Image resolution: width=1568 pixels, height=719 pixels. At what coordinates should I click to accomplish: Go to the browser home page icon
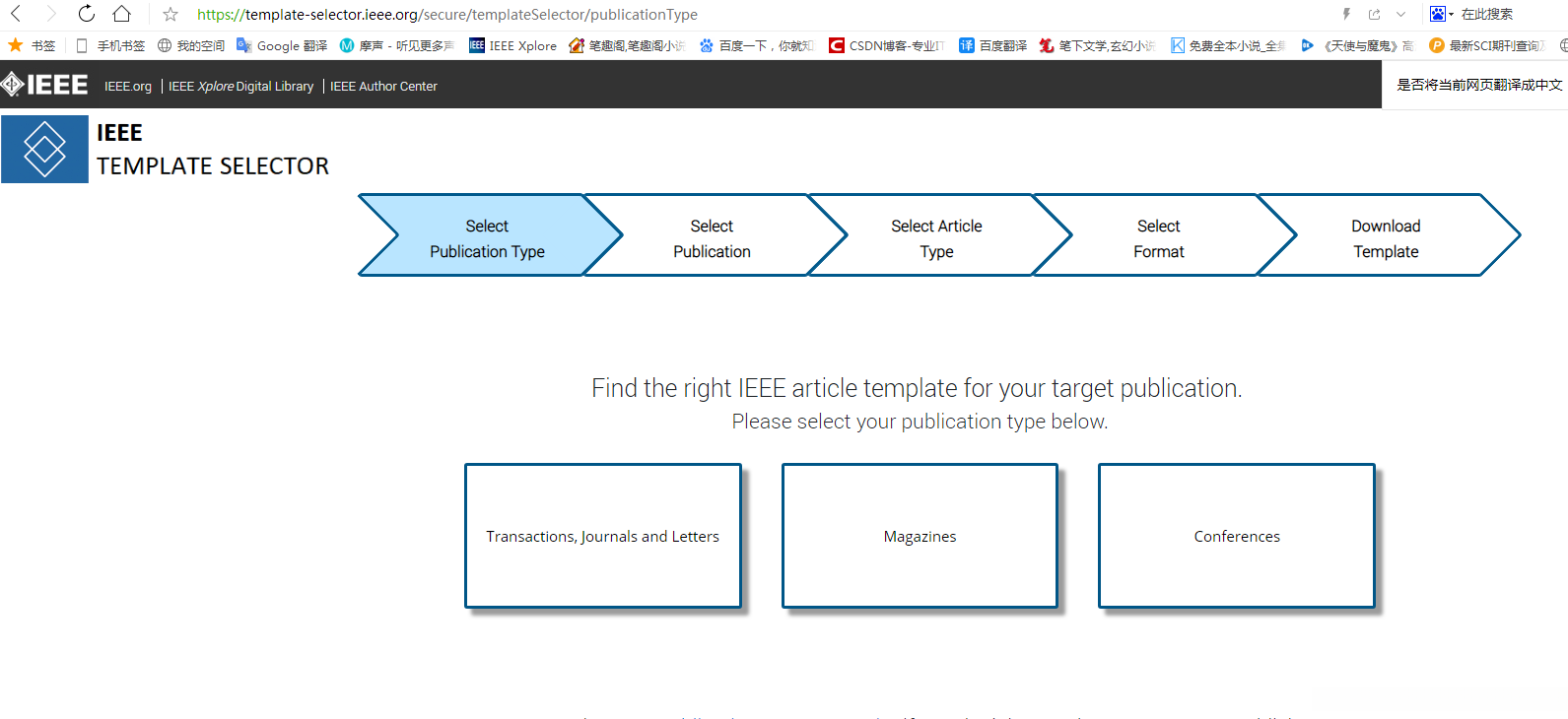pyautogui.click(x=121, y=14)
